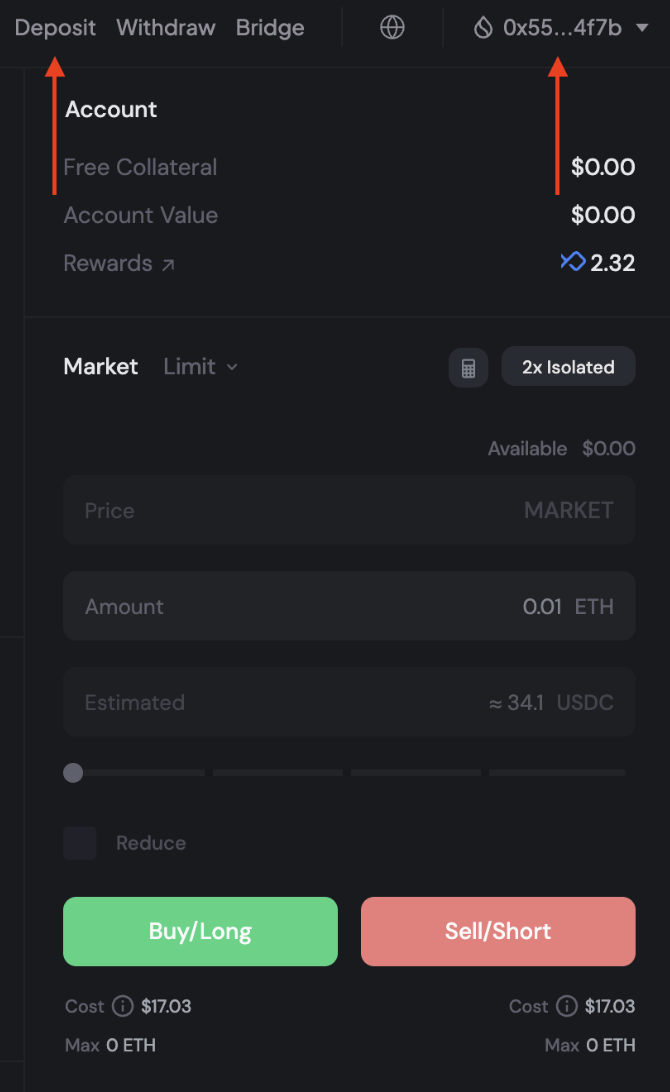Click the blue rewards token icon
670x1092 pixels.
pyautogui.click(x=572, y=262)
